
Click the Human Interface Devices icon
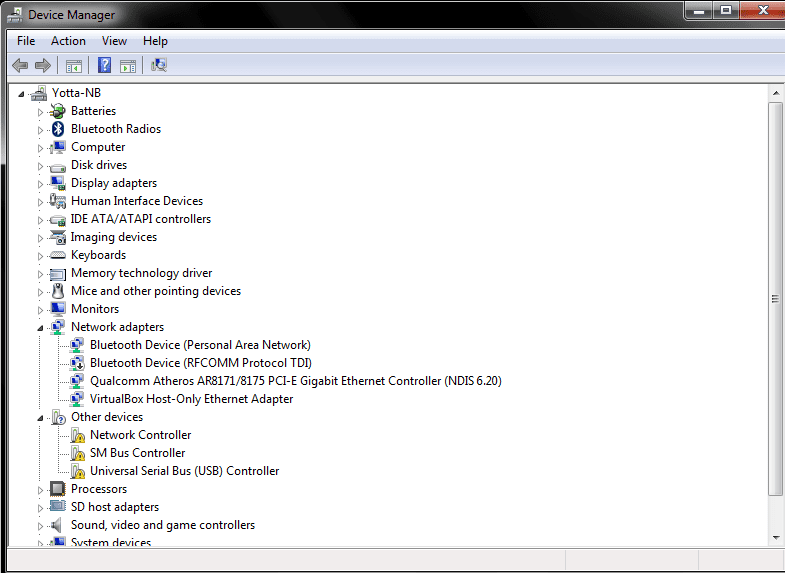58,201
